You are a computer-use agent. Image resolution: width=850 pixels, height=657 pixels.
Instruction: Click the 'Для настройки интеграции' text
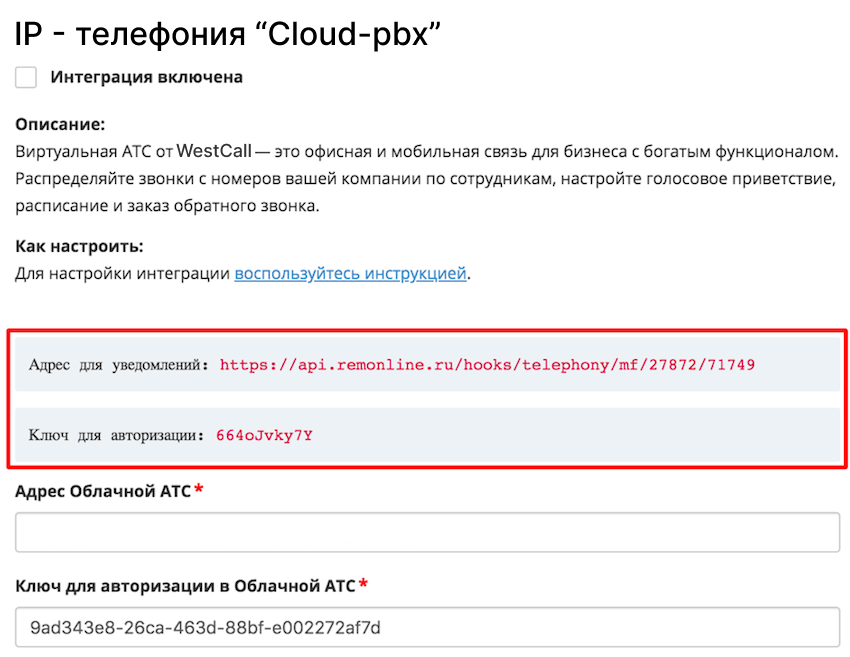[x=123, y=273]
